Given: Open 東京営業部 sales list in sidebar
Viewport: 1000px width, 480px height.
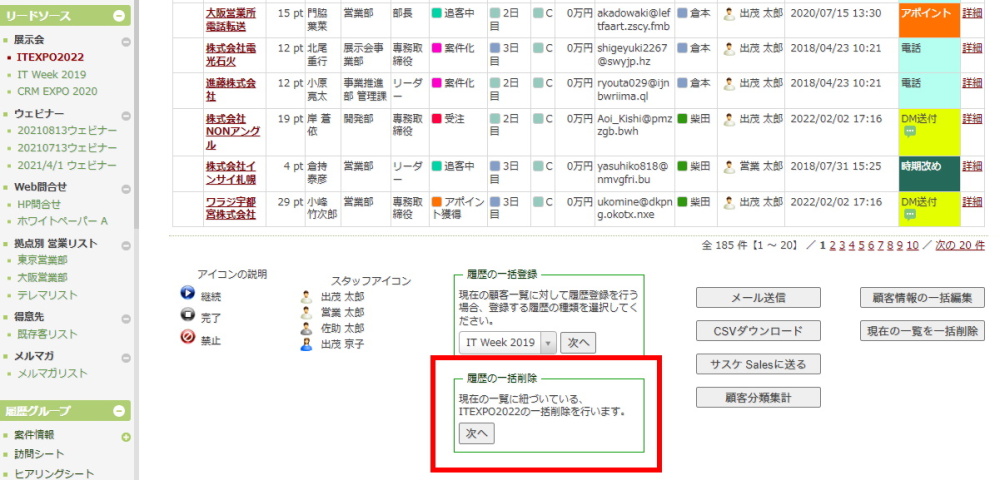Looking at the screenshot, I should click(42, 260).
